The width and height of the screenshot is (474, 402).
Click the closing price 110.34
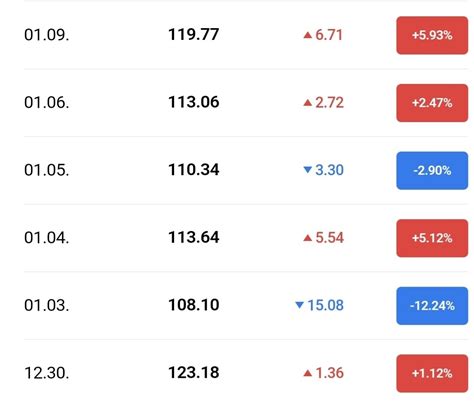pyautogui.click(x=194, y=170)
